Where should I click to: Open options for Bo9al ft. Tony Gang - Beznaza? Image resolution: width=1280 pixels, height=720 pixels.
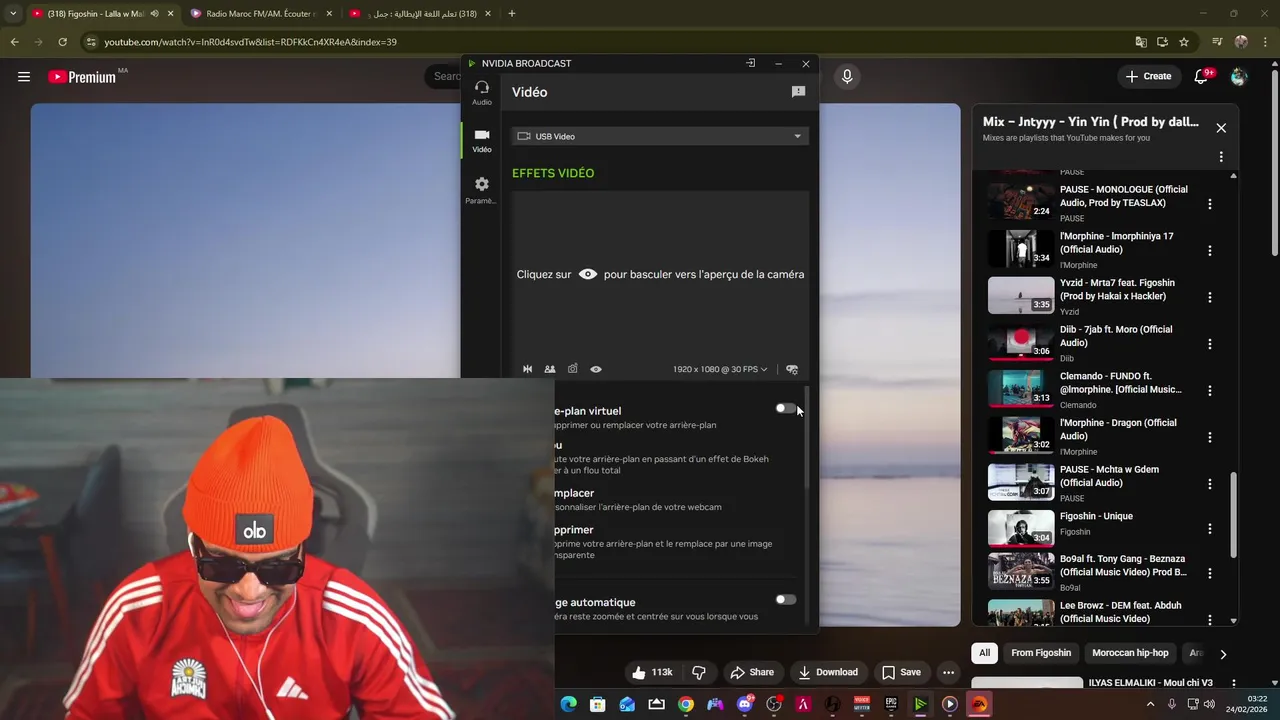pyautogui.click(x=1210, y=573)
